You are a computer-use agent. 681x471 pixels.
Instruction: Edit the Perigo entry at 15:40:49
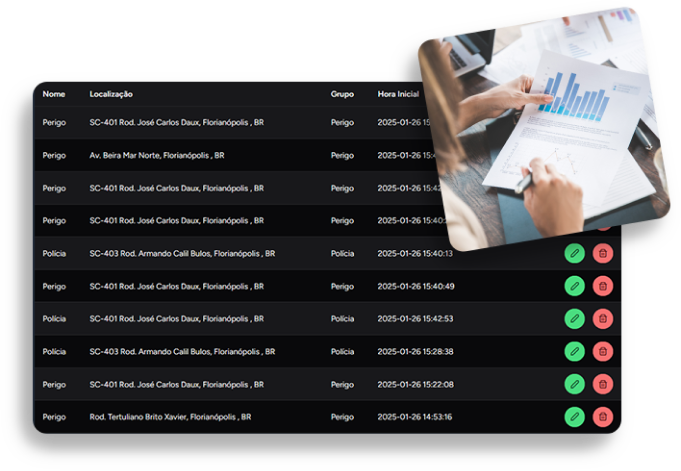tap(574, 286)
